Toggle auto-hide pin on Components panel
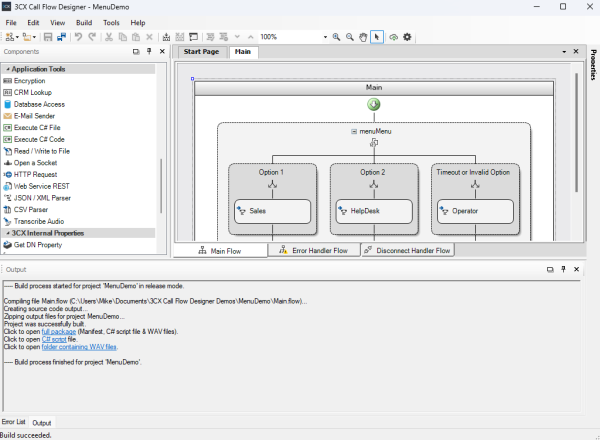Screen dimensions: 600x440 point(149,51)
